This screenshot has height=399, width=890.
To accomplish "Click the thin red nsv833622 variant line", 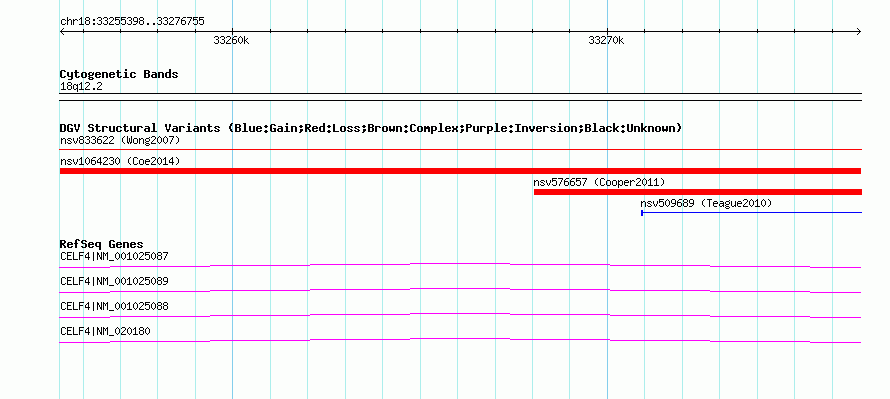I will (x=460, y=150).
